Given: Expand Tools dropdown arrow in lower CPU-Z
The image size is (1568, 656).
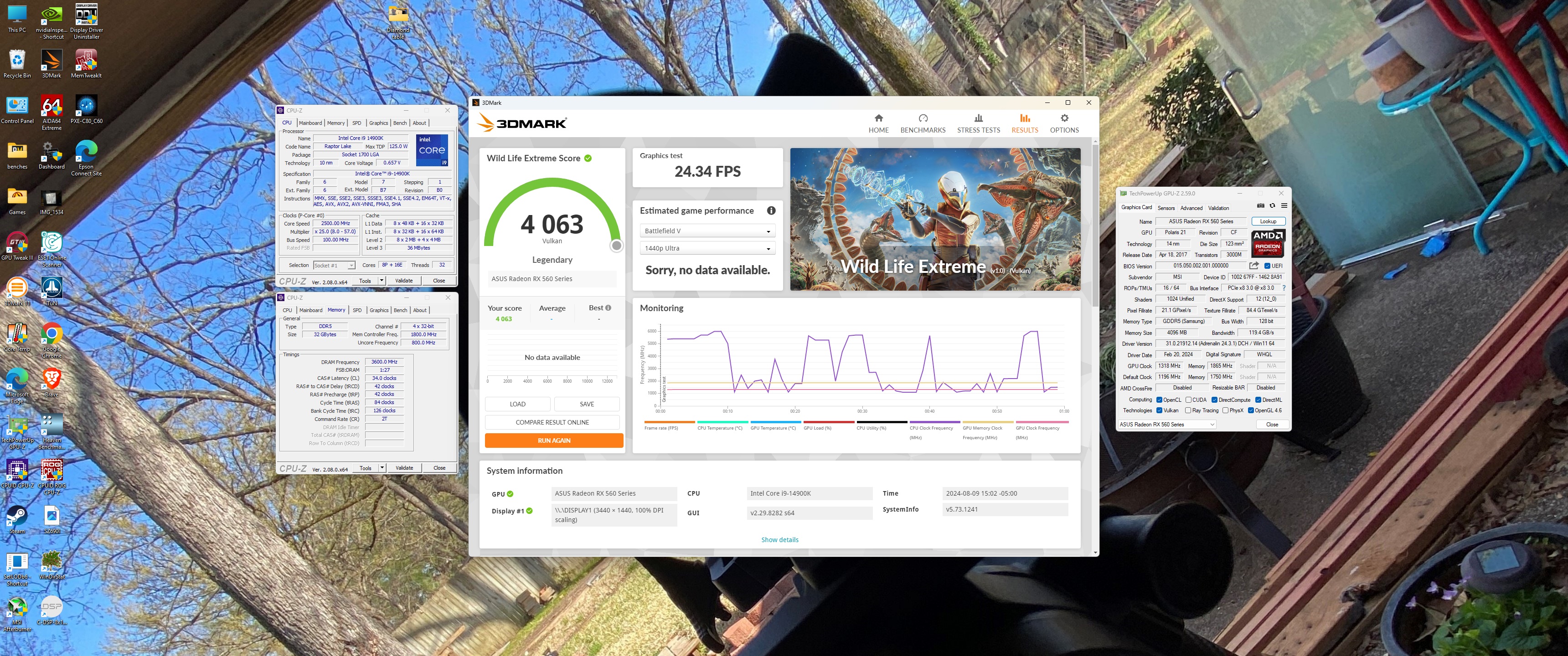Looking at the screenshot, I should coord(382,468).
